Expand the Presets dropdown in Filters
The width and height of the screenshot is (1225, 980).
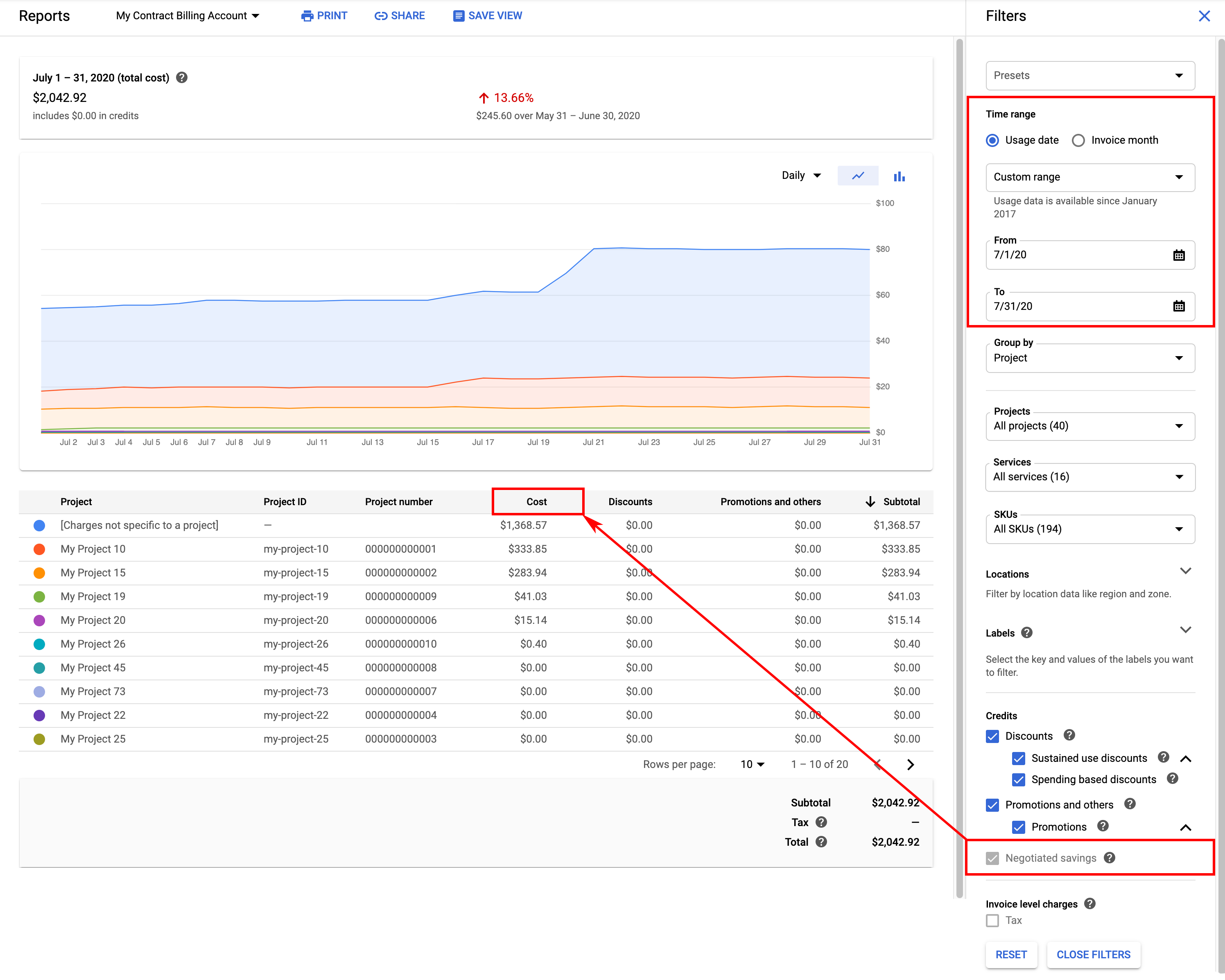point(1090,75)
